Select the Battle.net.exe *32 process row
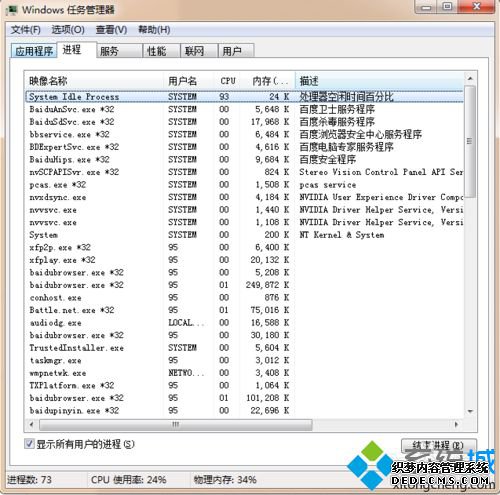 click(244, 310)
